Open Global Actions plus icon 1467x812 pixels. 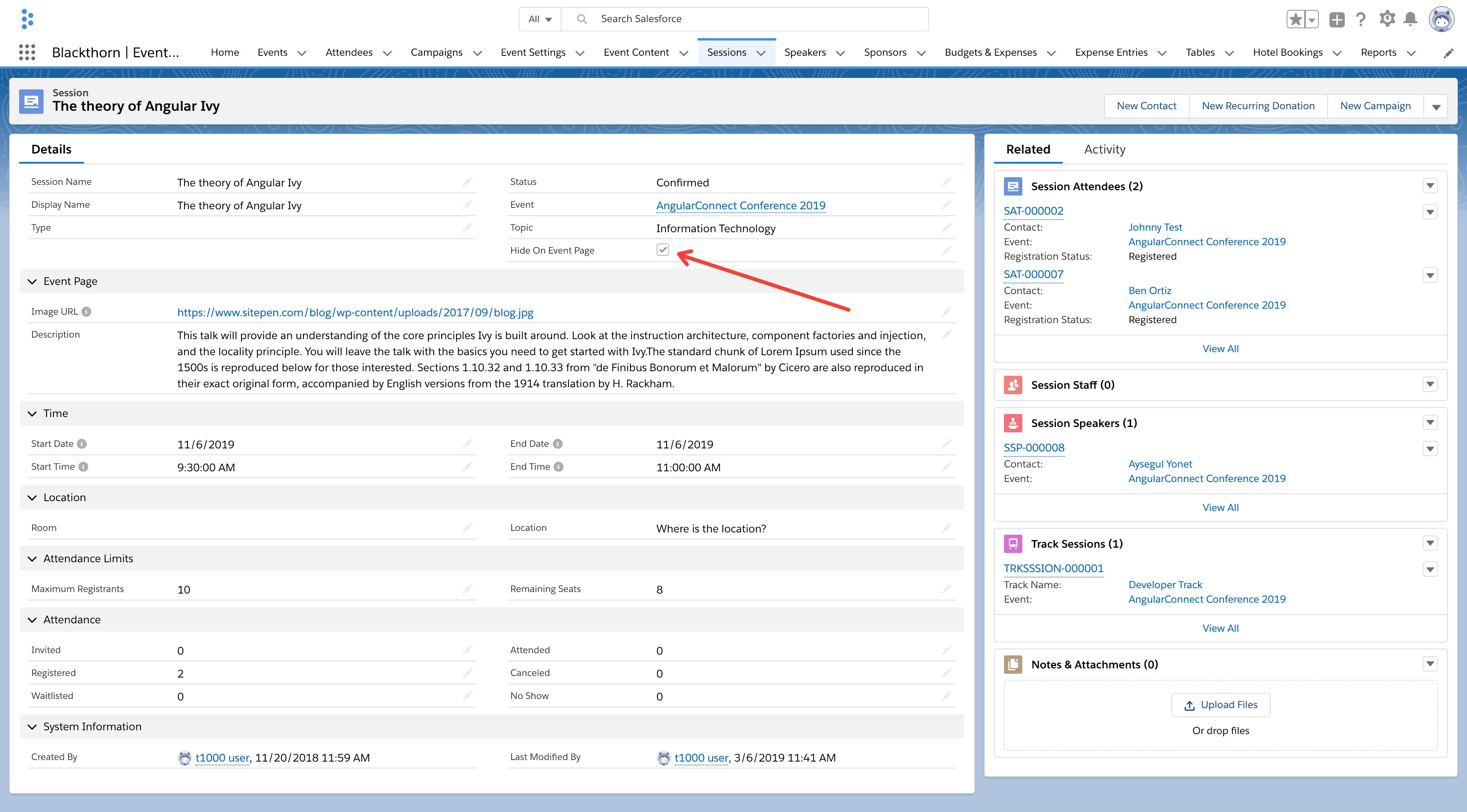pyautogui.click(x=1337, y=19)
